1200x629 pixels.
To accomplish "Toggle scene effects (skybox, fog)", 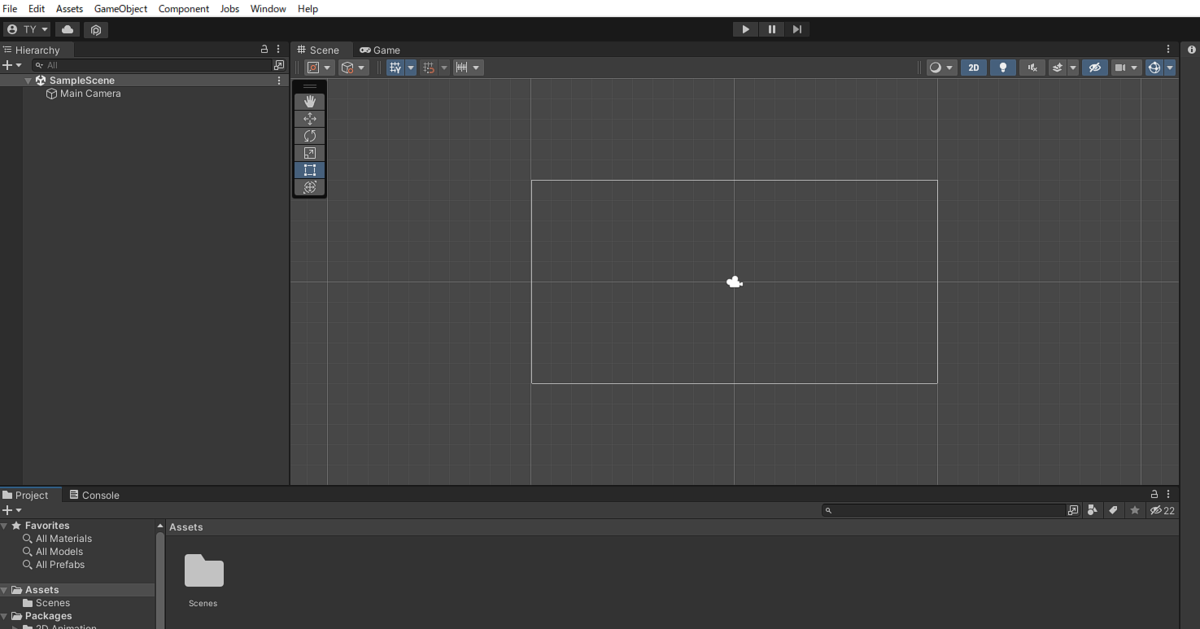I will tap(1057, 67).
